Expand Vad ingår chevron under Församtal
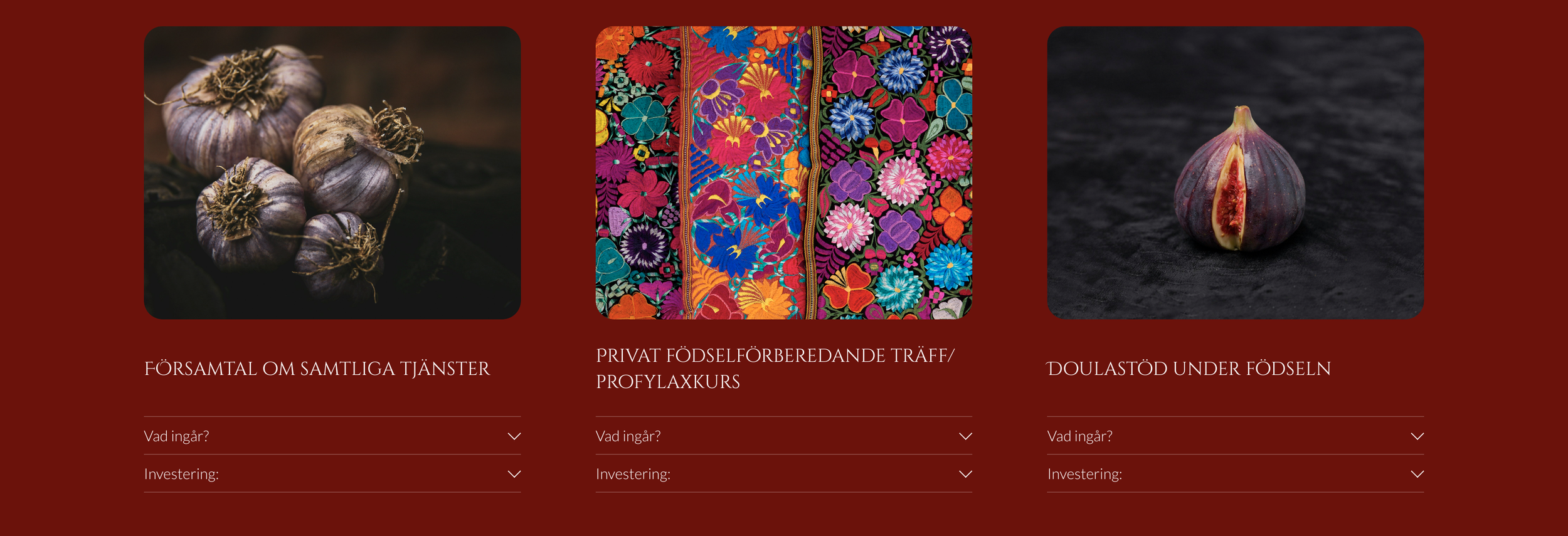1568x536 pixels. click(x=514, y=436)
